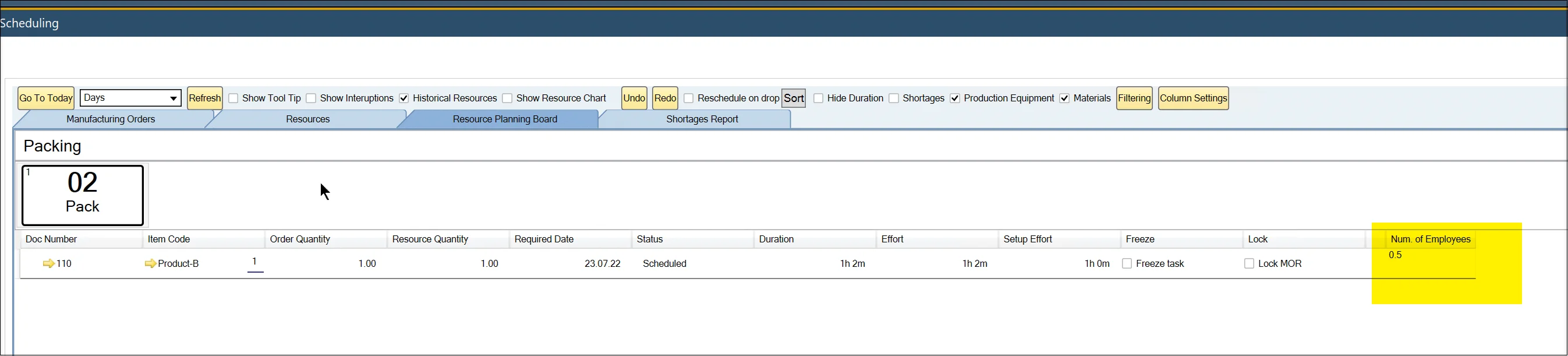The width and height of the screenshot is (1568, 356).
Task: Click the Filtering button
Action: (1134, 98)
